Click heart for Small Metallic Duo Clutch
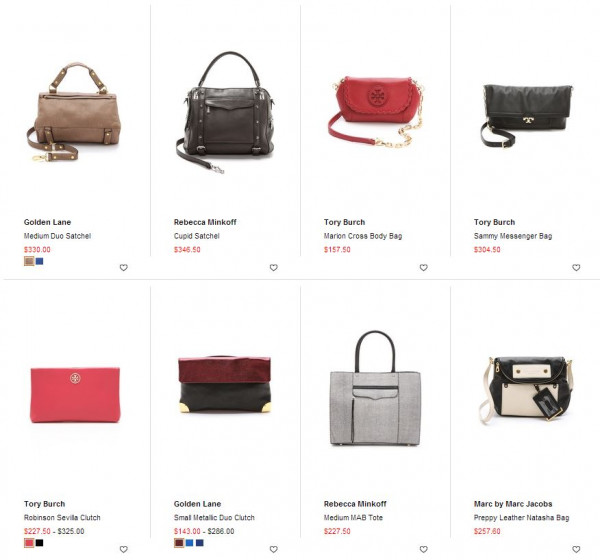 pos(274,549)
